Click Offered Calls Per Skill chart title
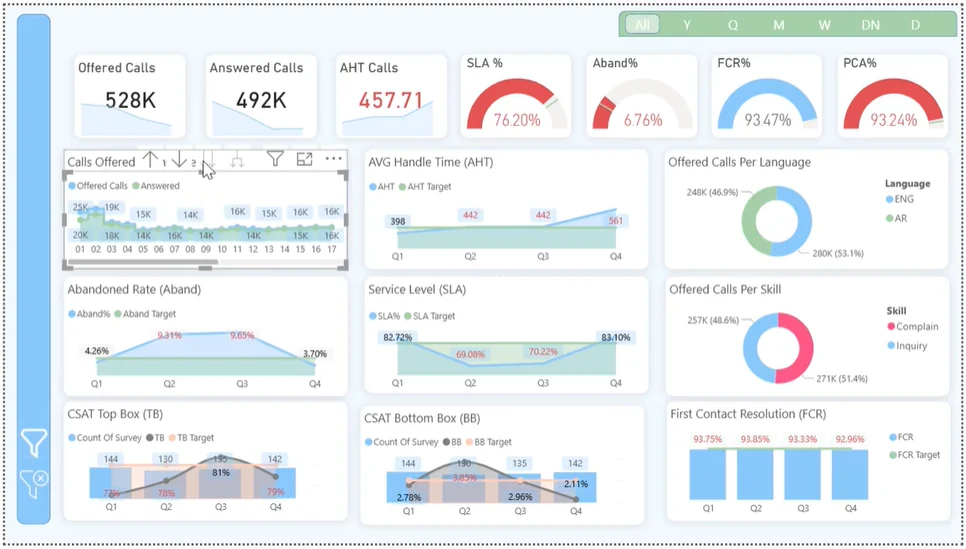This screenshot has width=966, height=549. (725, 289)
